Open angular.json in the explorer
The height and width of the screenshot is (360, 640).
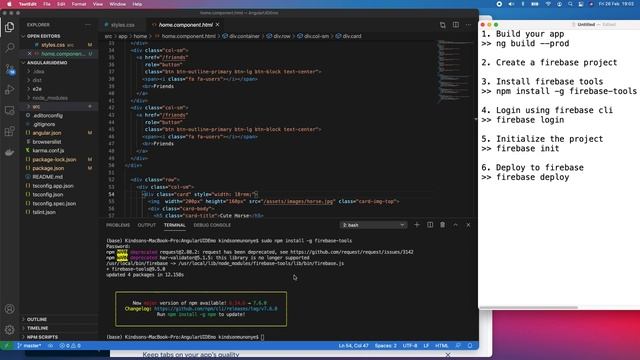(x=47, y=133)
